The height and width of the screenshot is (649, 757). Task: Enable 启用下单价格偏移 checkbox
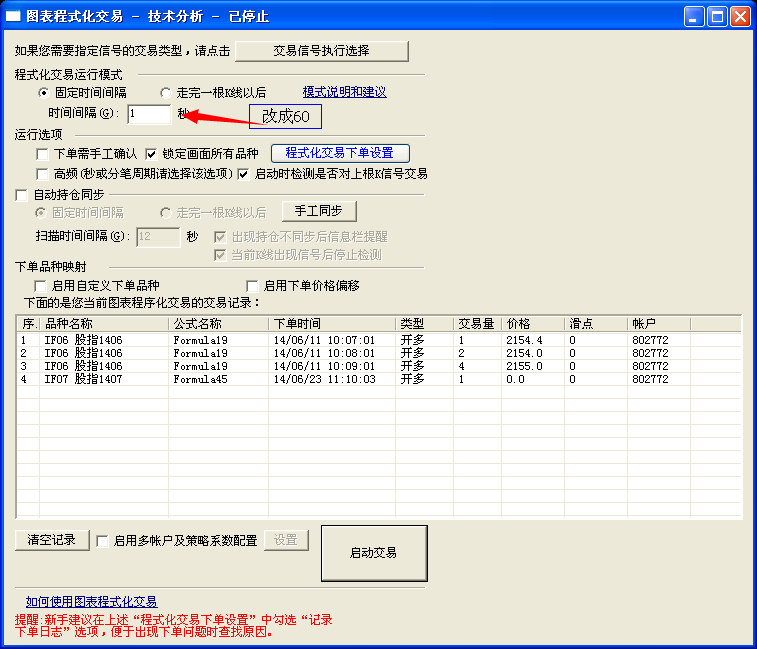252,286
